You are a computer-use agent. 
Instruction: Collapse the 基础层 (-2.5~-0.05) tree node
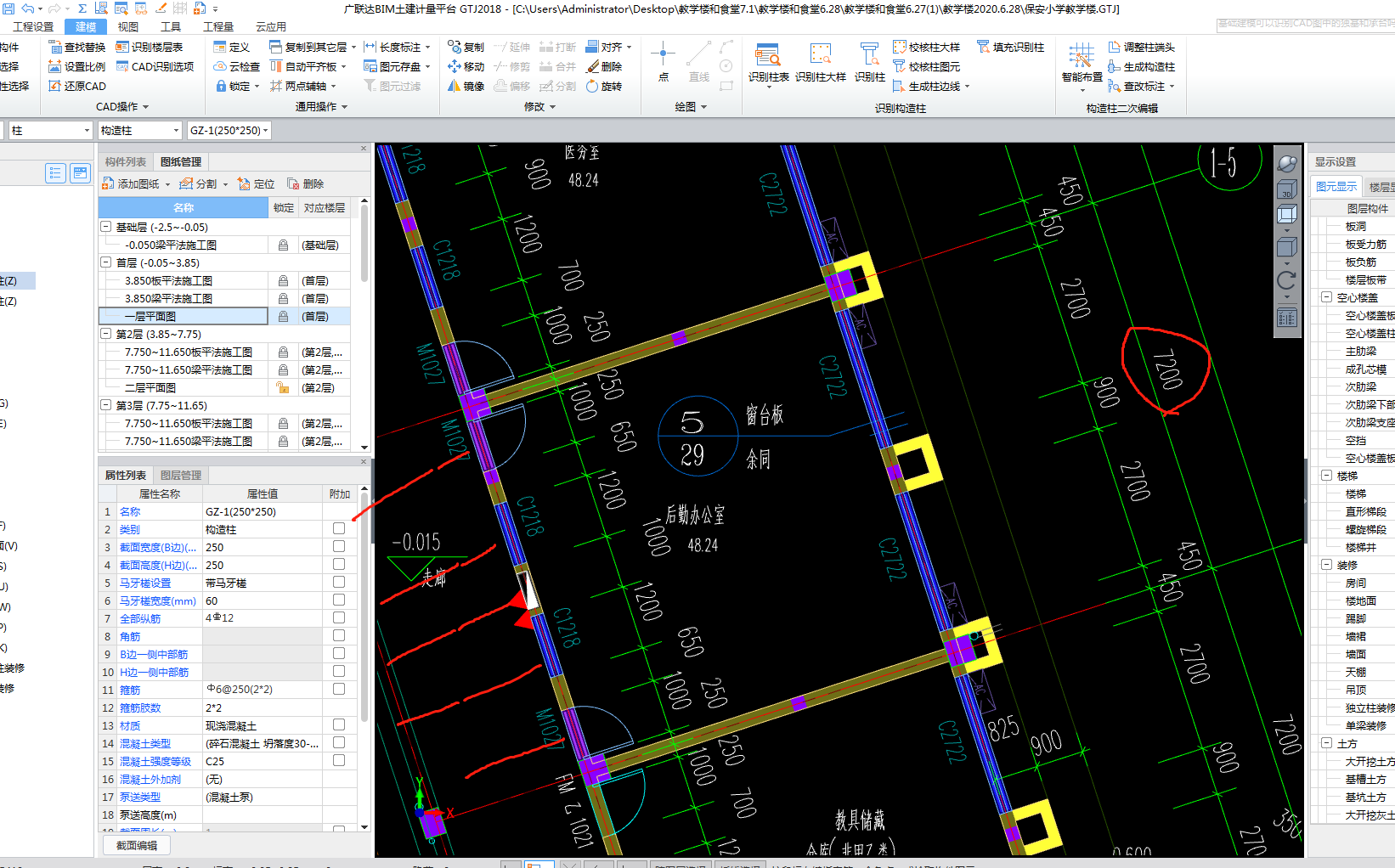click(x=106, y=227)
